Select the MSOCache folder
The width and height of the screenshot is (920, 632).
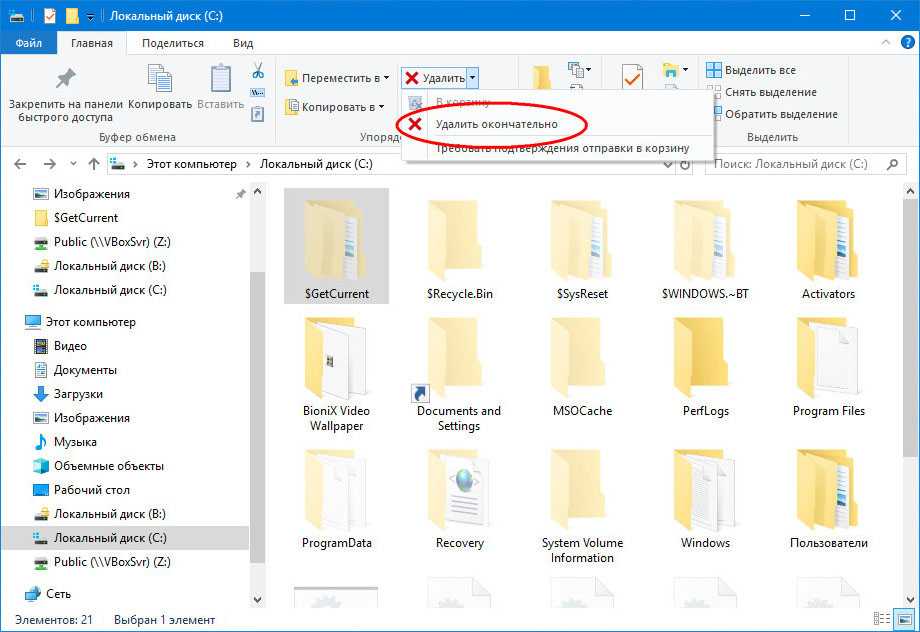tap(582, 367)
